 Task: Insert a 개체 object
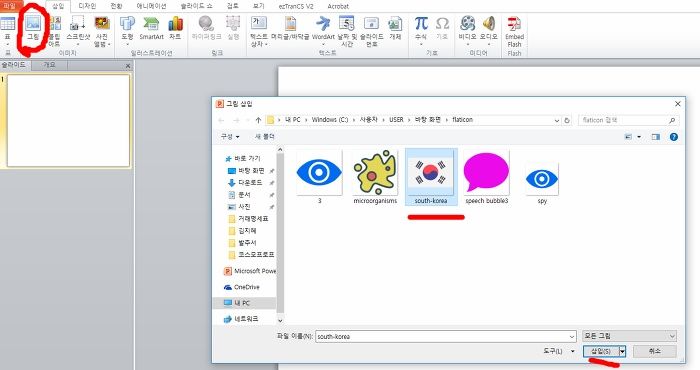point(395,28)
